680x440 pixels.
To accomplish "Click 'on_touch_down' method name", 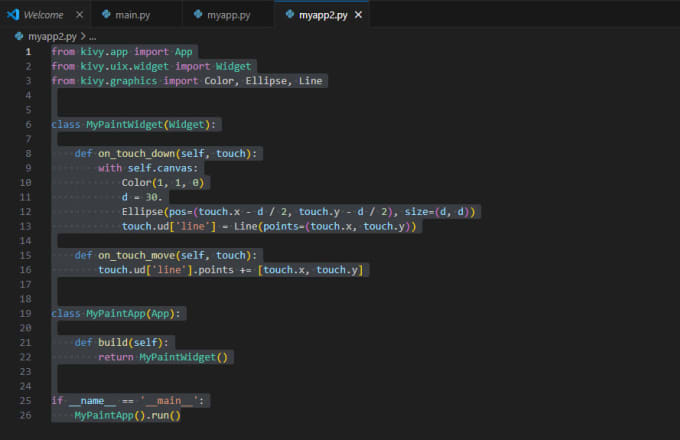I will click(x=136, y=154).
